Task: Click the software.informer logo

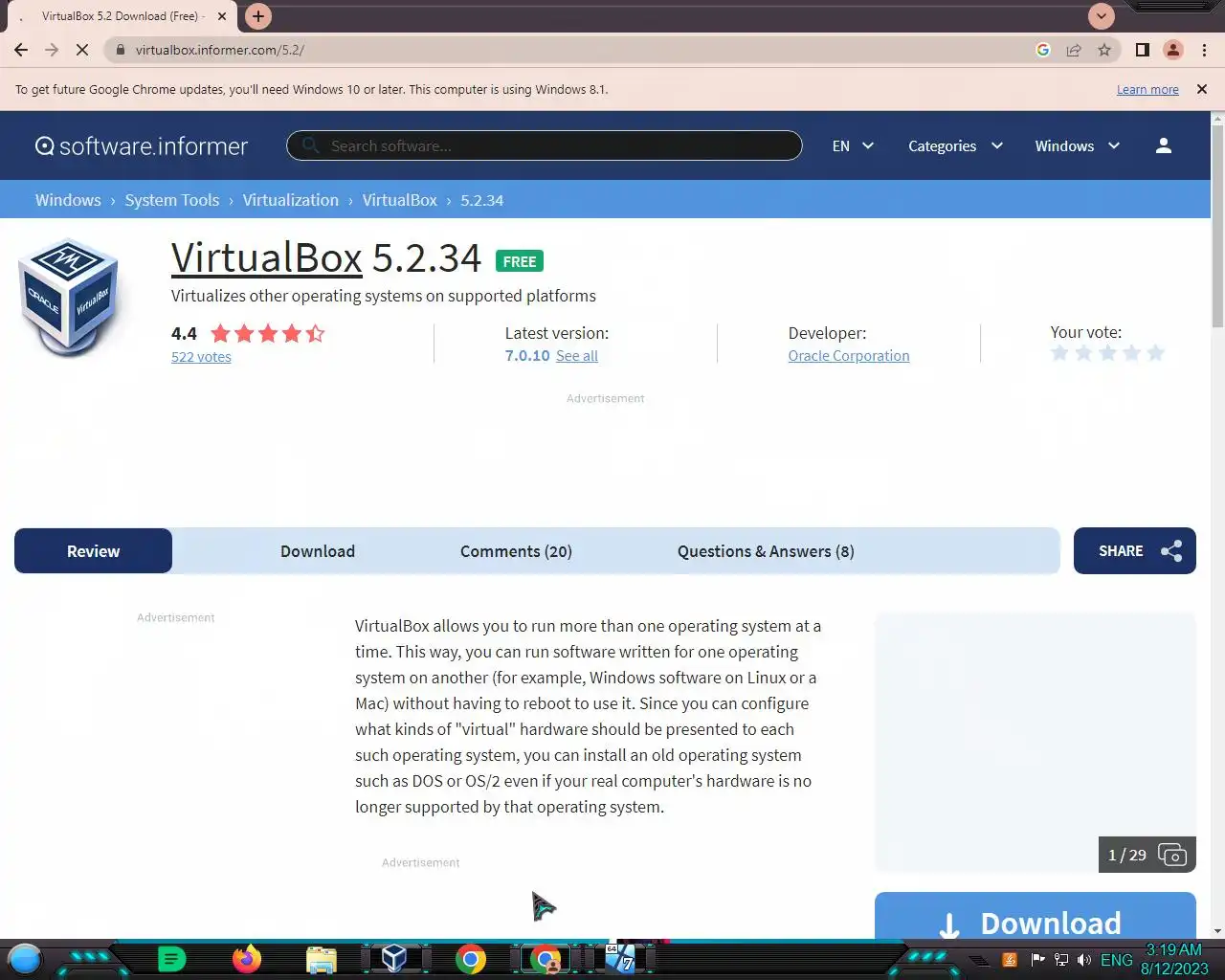Action: pyautogui.click(x=142, y=145)
